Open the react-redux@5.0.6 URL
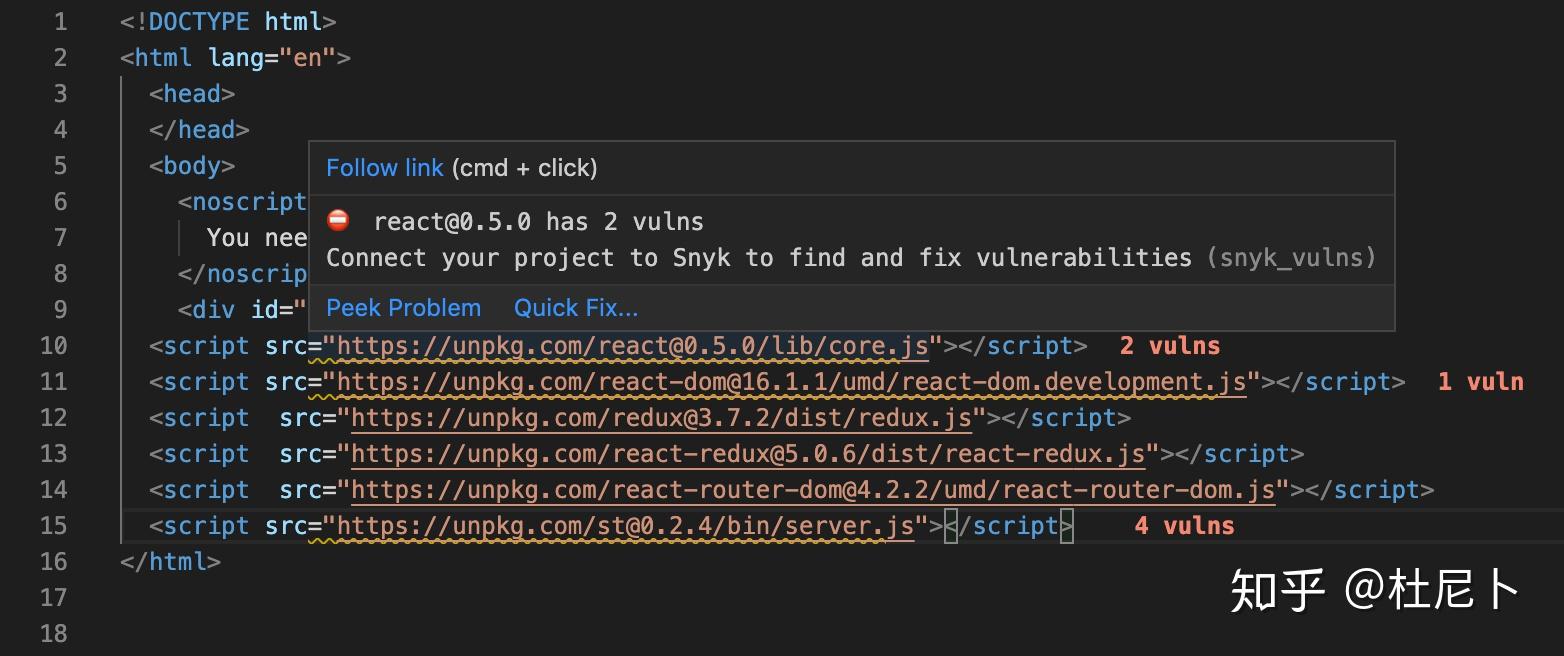Image resolution: width=1564 pixels, height=656 pixels. (x=748, y=454)
